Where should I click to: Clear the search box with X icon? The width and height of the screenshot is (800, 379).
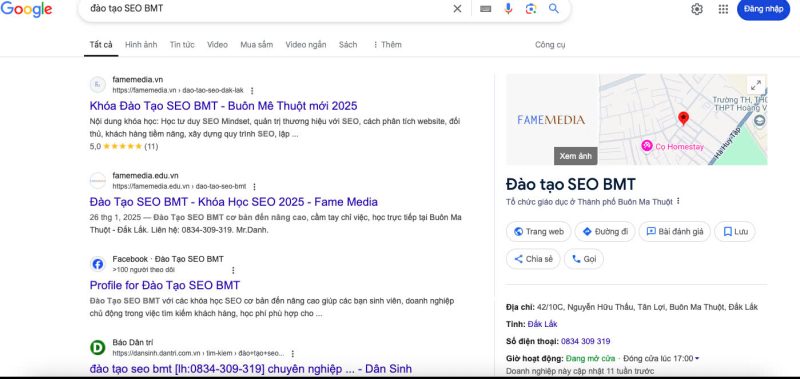click(x=457, y=9)
